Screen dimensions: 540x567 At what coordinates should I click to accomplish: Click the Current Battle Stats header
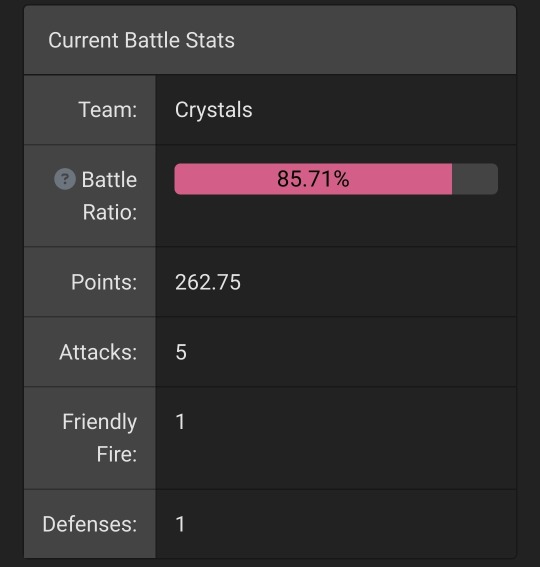(x=141, y=40)
